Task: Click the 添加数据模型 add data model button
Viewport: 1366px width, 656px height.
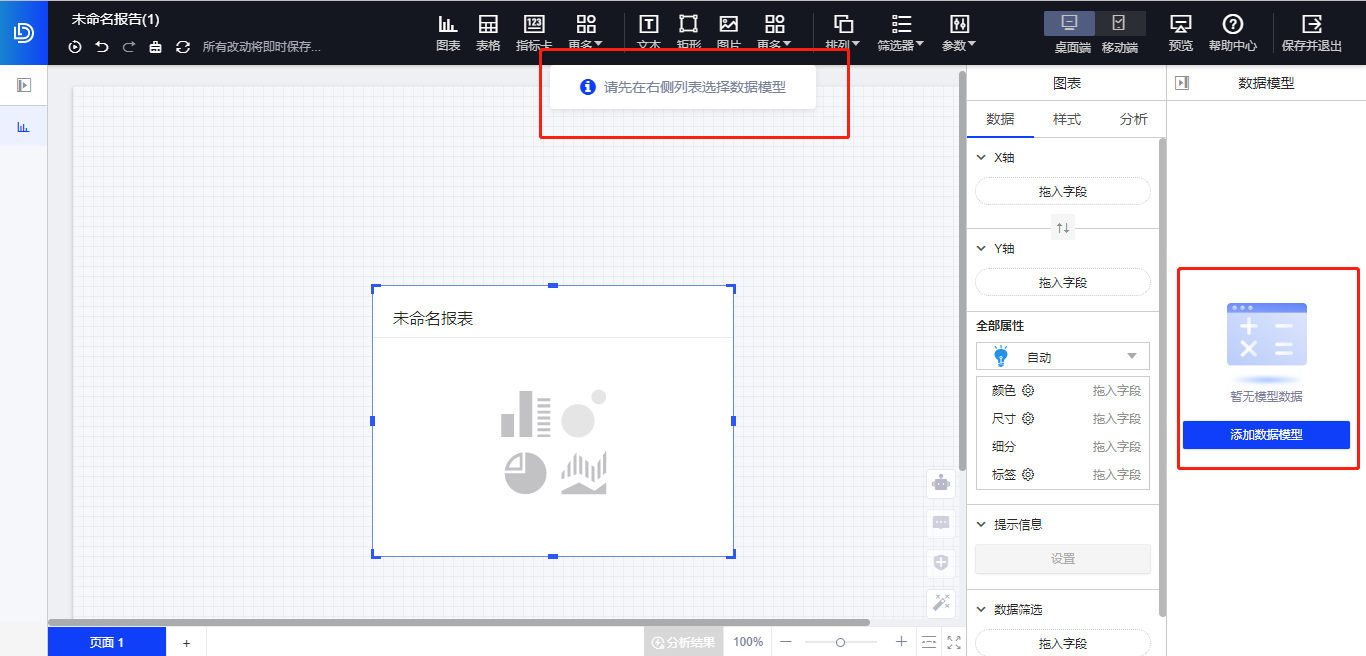Action: pos(1266,435)
